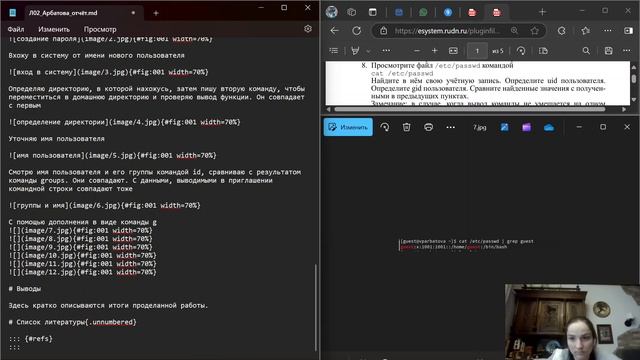Open Photos viewer more options ellipsis
640x360 pixels.
coord(451,127)
